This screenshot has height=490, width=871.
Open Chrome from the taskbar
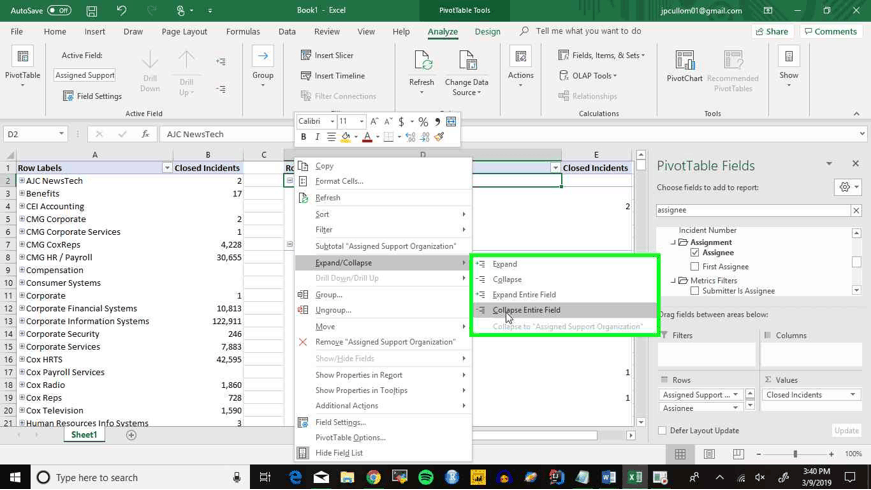pyautogui.click(x=373, y=477)
